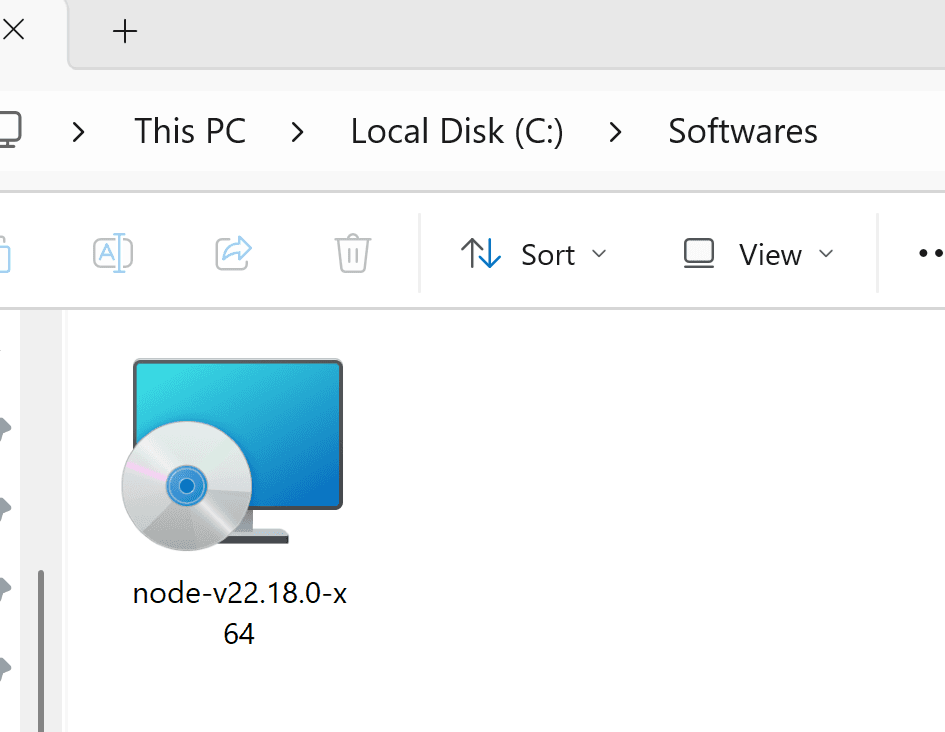This screenshot has height=732, width=945.
Task: Go to This PC breadcrumb
Action: [190, 131]
